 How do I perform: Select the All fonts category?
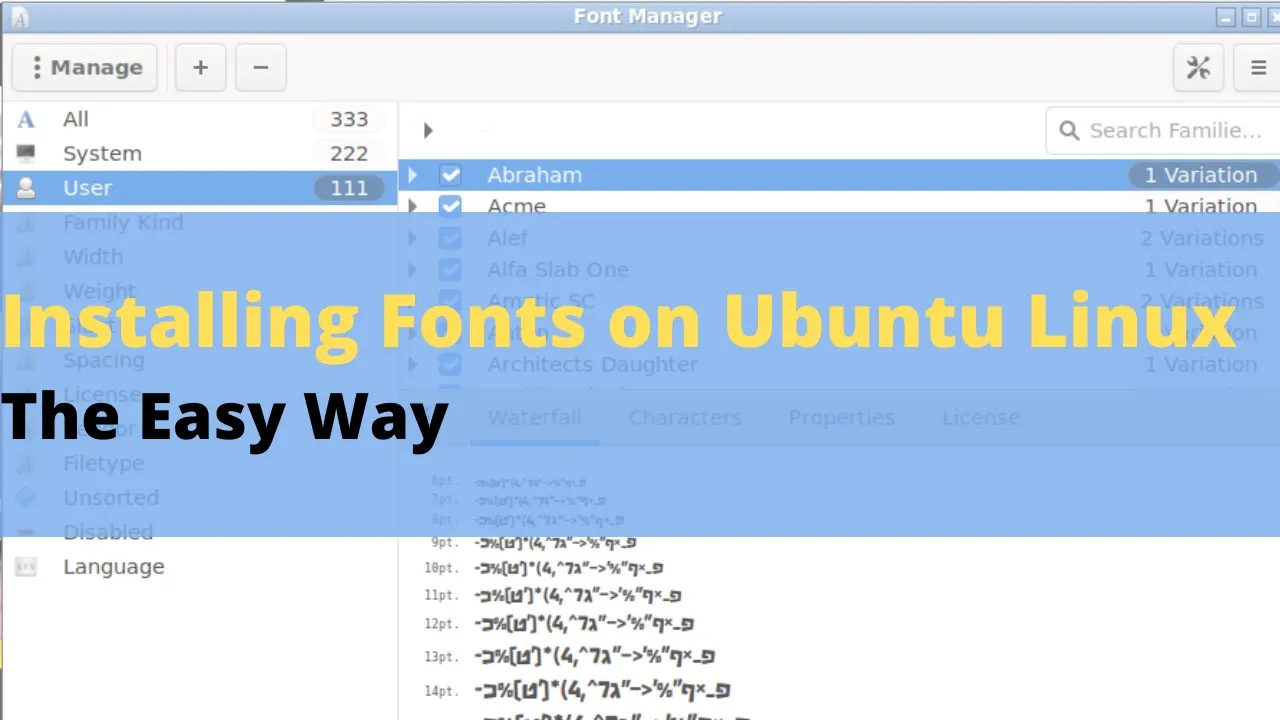click(200, 119)
